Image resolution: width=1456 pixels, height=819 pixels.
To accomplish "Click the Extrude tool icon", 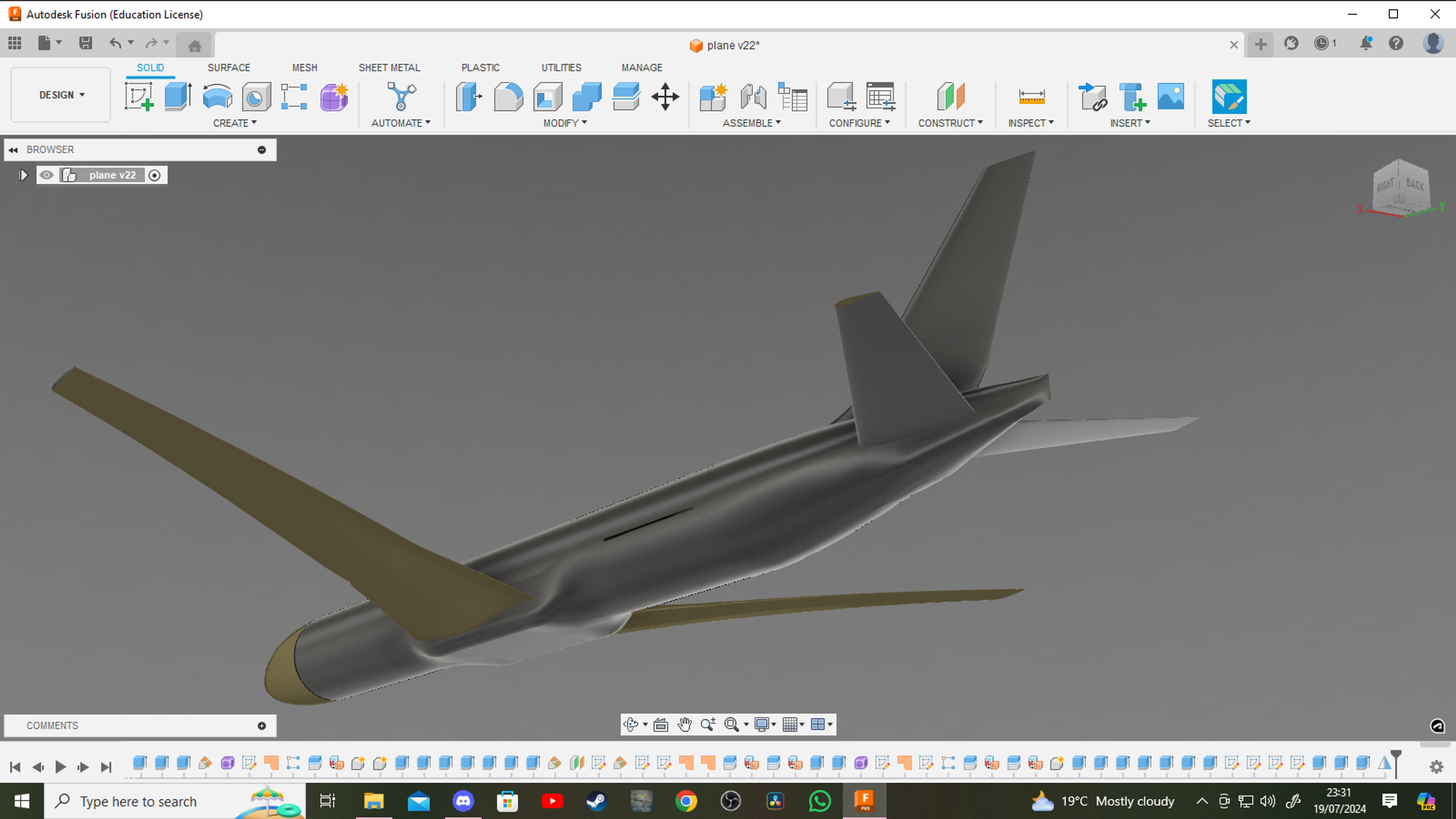I will coord(178,97).
